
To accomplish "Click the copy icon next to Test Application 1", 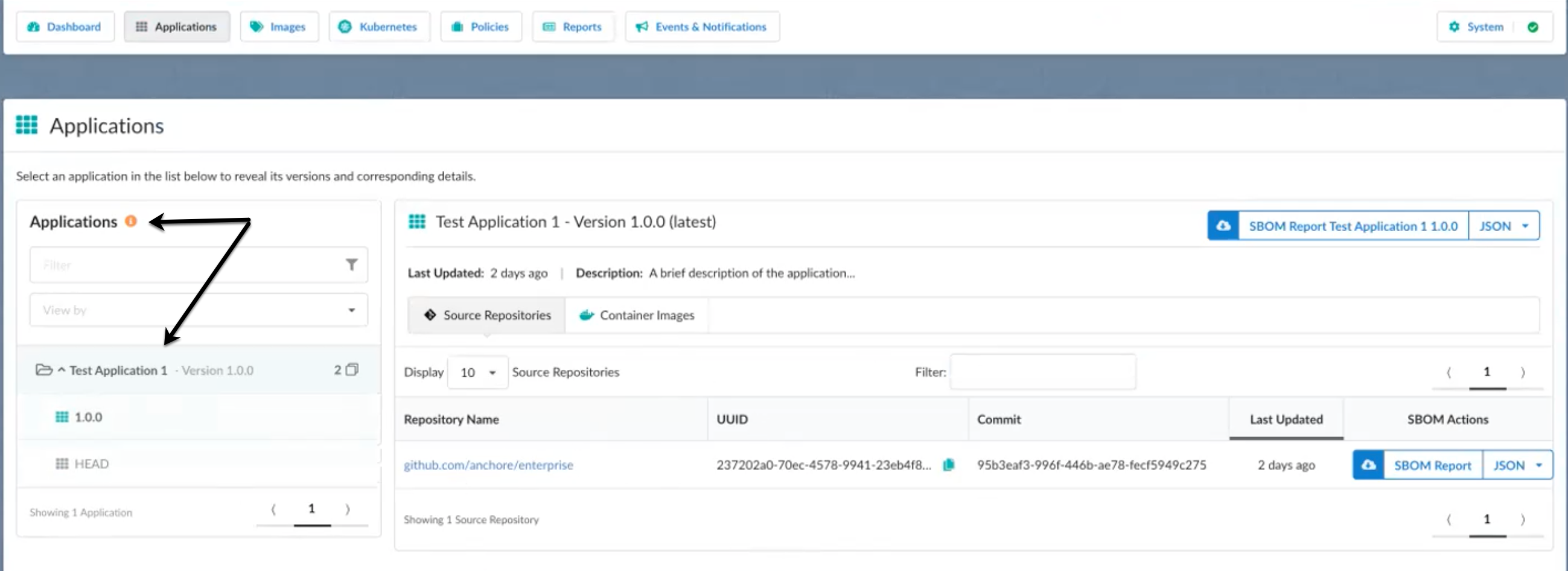I will coord(351,369).
